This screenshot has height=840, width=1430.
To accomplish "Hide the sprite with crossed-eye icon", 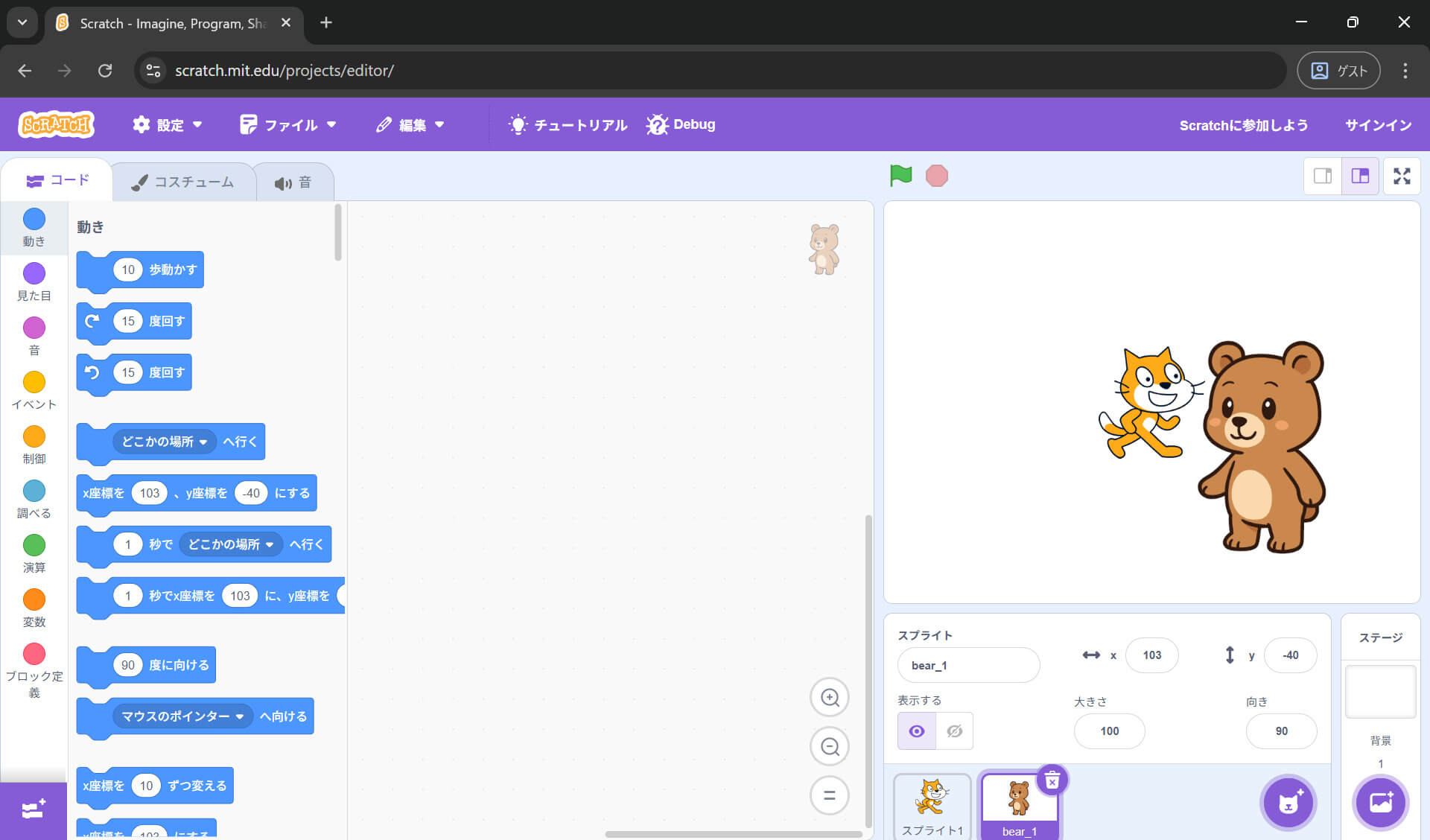I will 954,731.
